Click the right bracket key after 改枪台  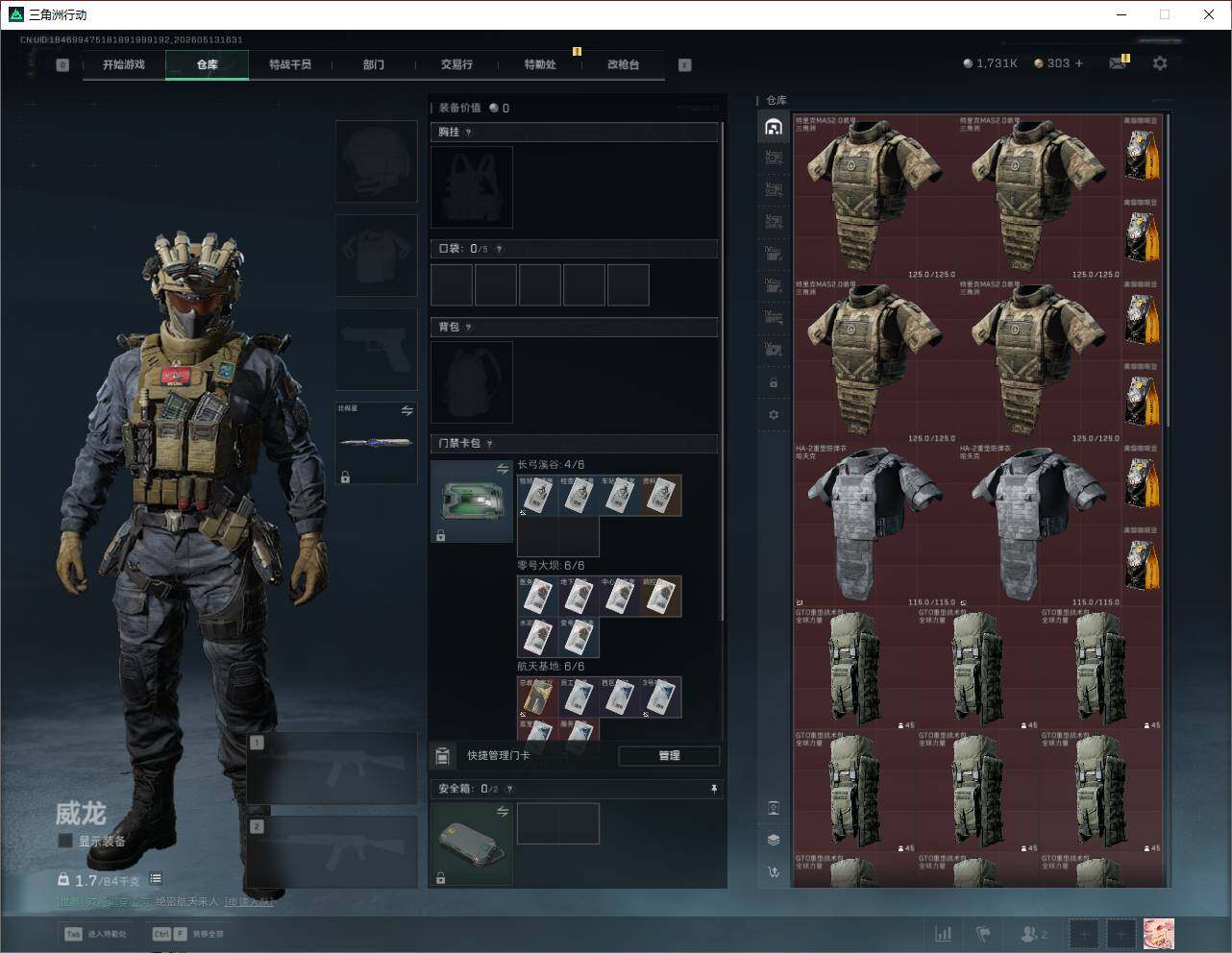pyautogui.click(x=684, y=65)
